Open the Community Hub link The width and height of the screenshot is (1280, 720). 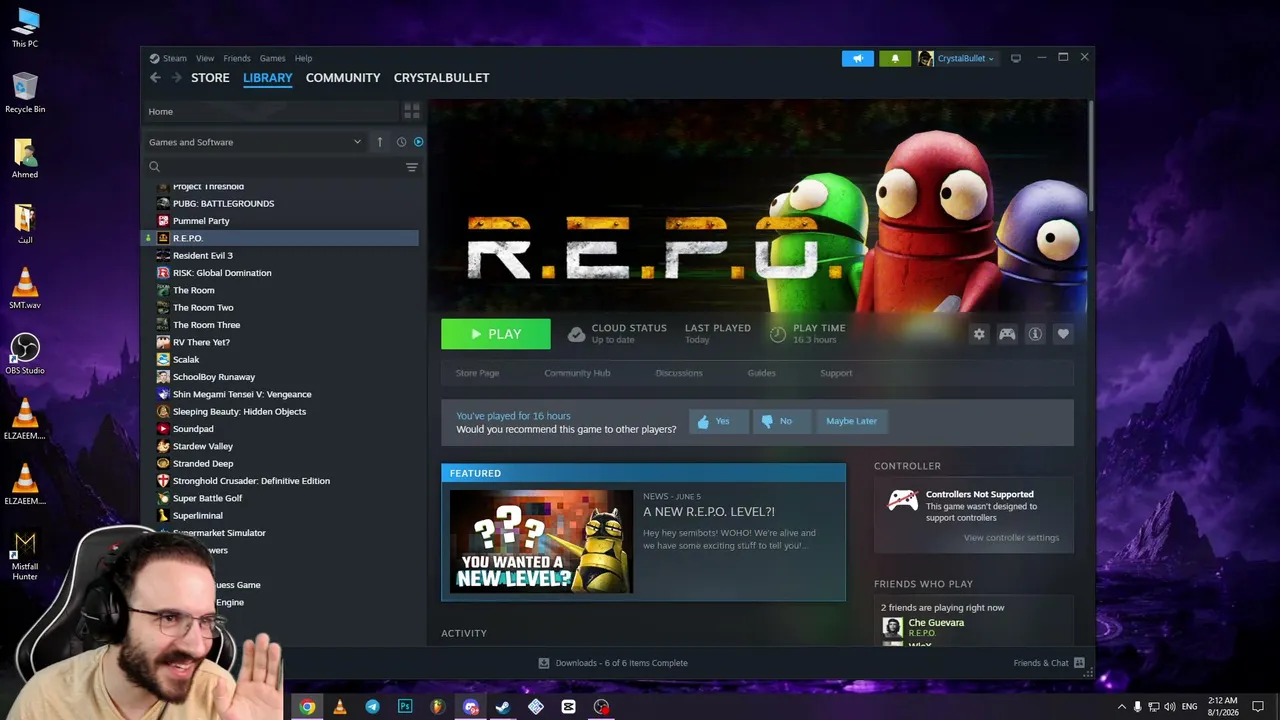tap(577, 373)
